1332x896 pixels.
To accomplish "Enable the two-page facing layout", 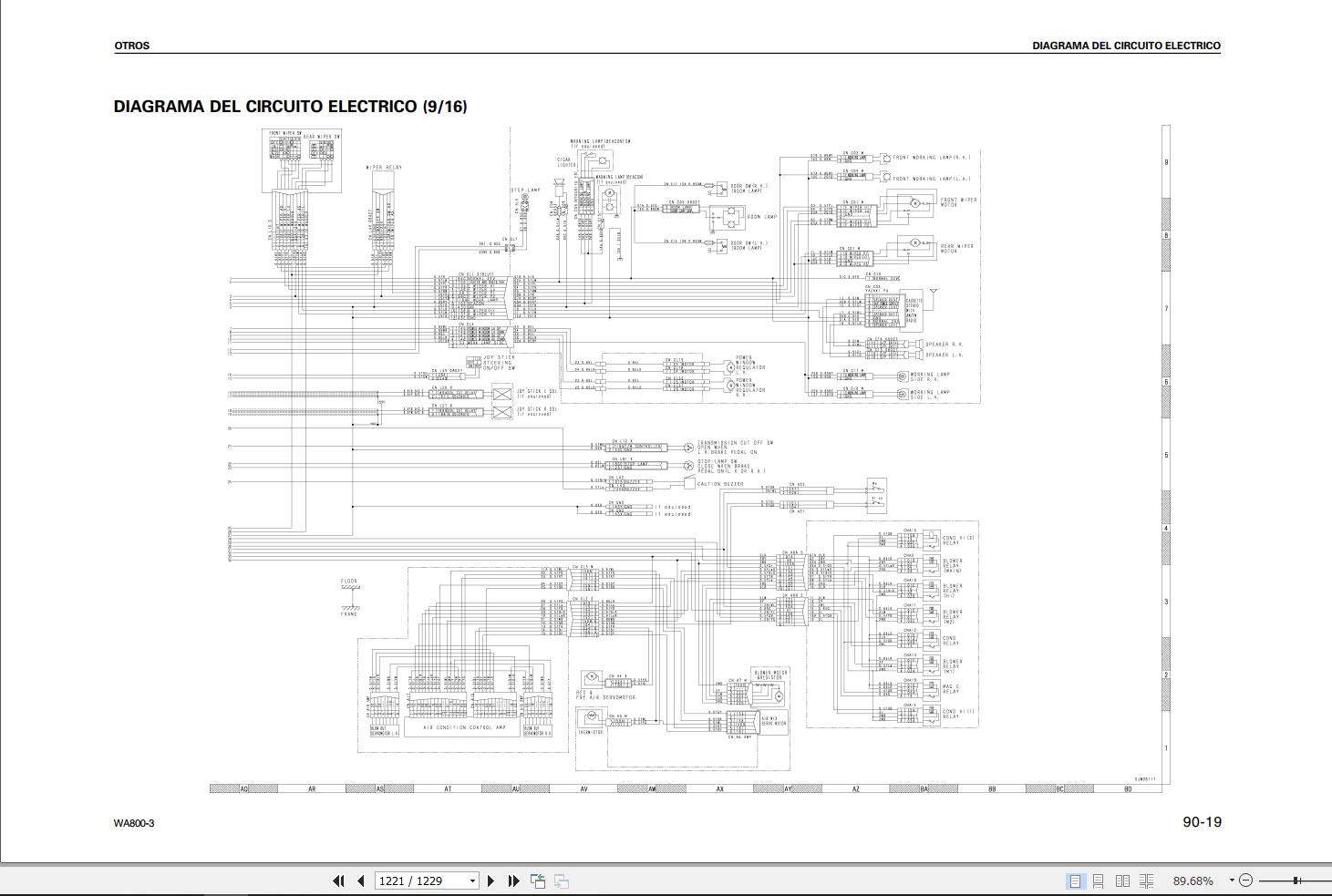I will coord(1124,881).
